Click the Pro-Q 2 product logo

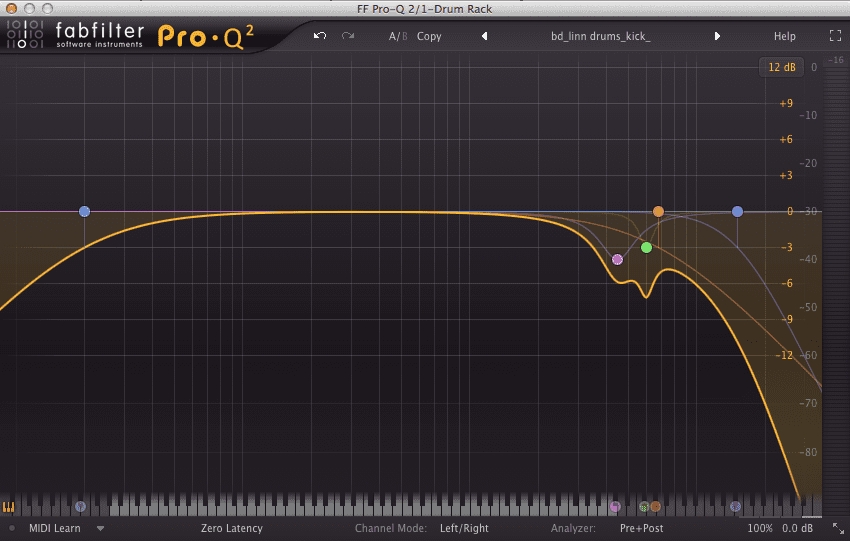tap(205, 36)
